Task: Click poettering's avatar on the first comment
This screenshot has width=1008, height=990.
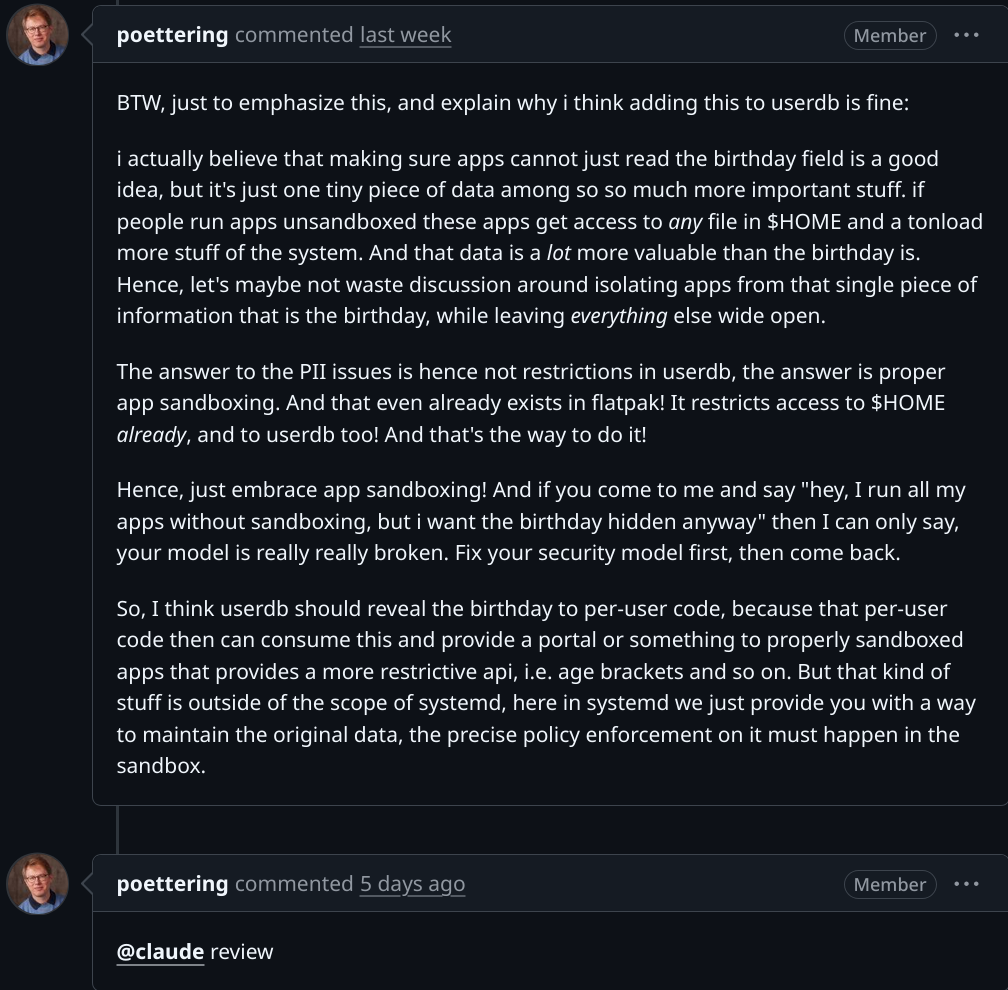Action: click(x=37, y=35)
